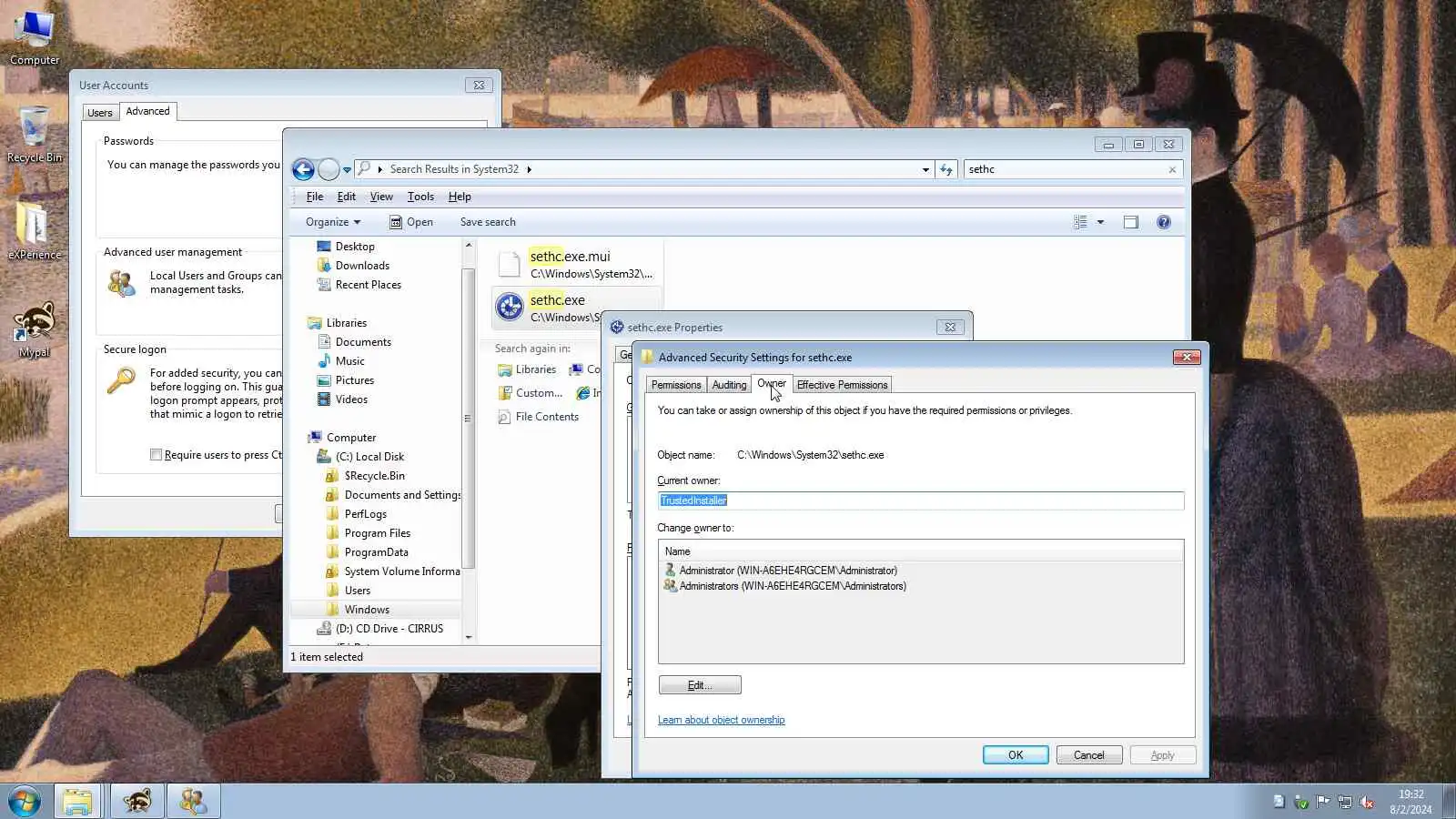Change the view in Explorer toolbar

pos(1080,222)
